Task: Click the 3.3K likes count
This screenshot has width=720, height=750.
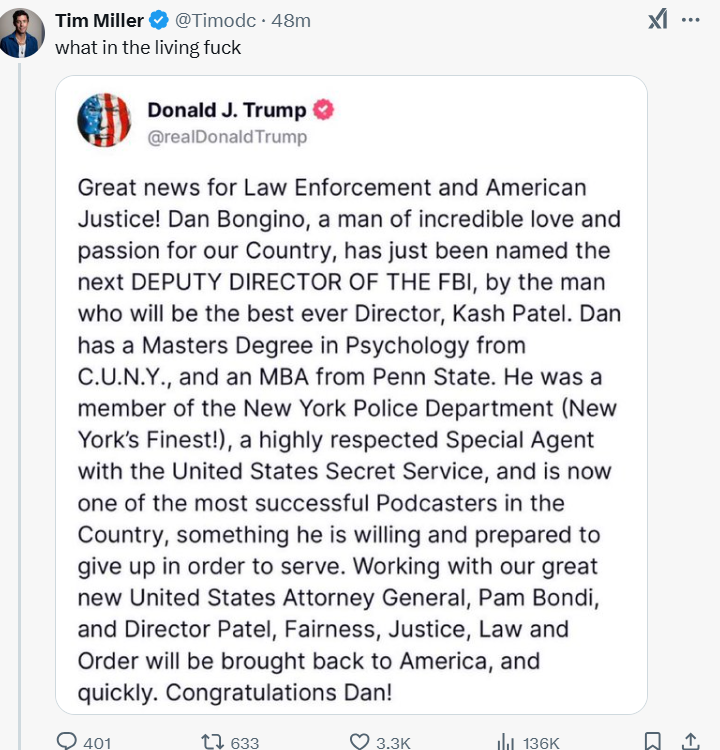Action: click(393, 742)
